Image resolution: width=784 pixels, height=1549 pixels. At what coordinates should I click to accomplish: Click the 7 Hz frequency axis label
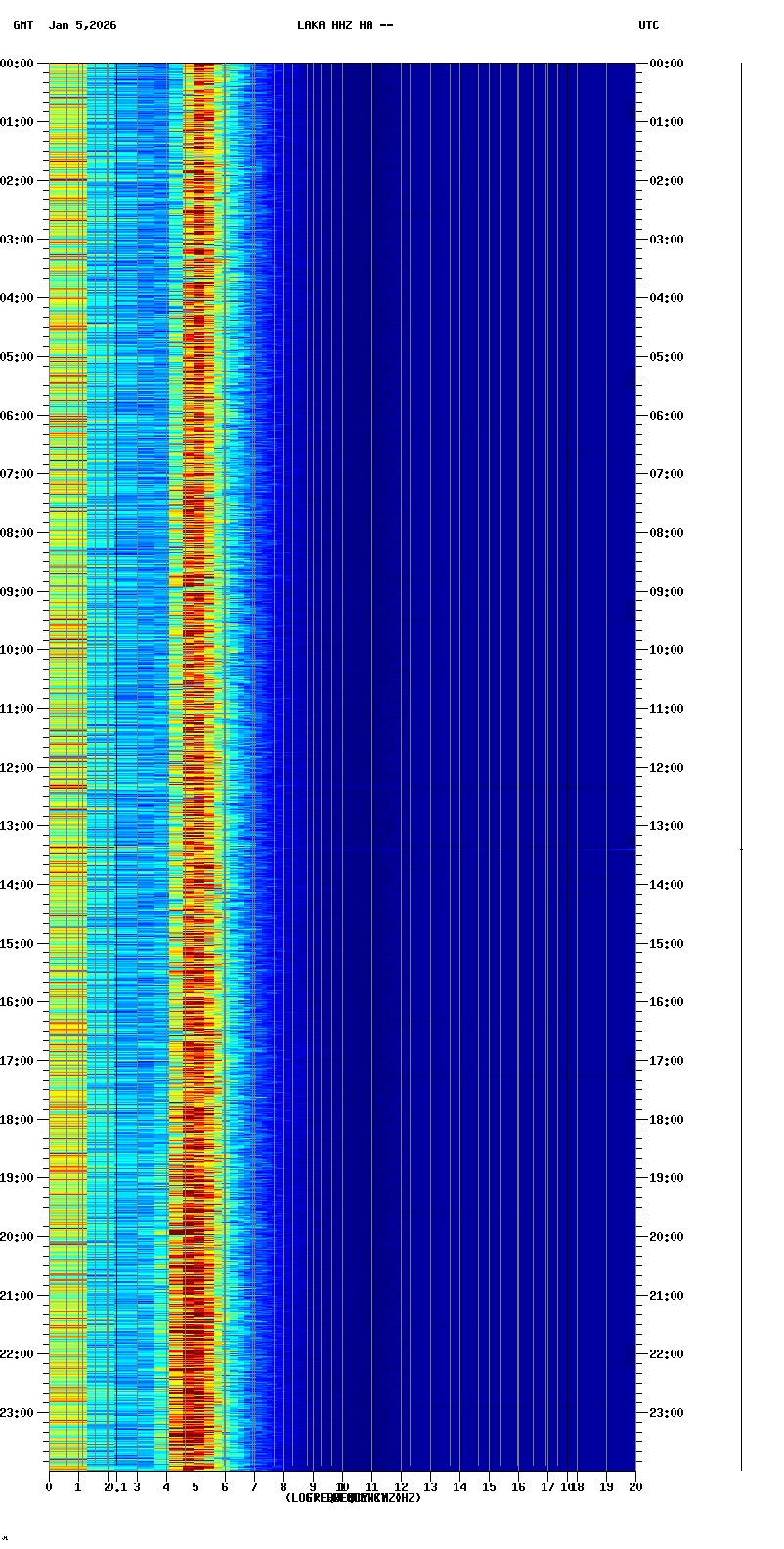tap(254, 1487)
